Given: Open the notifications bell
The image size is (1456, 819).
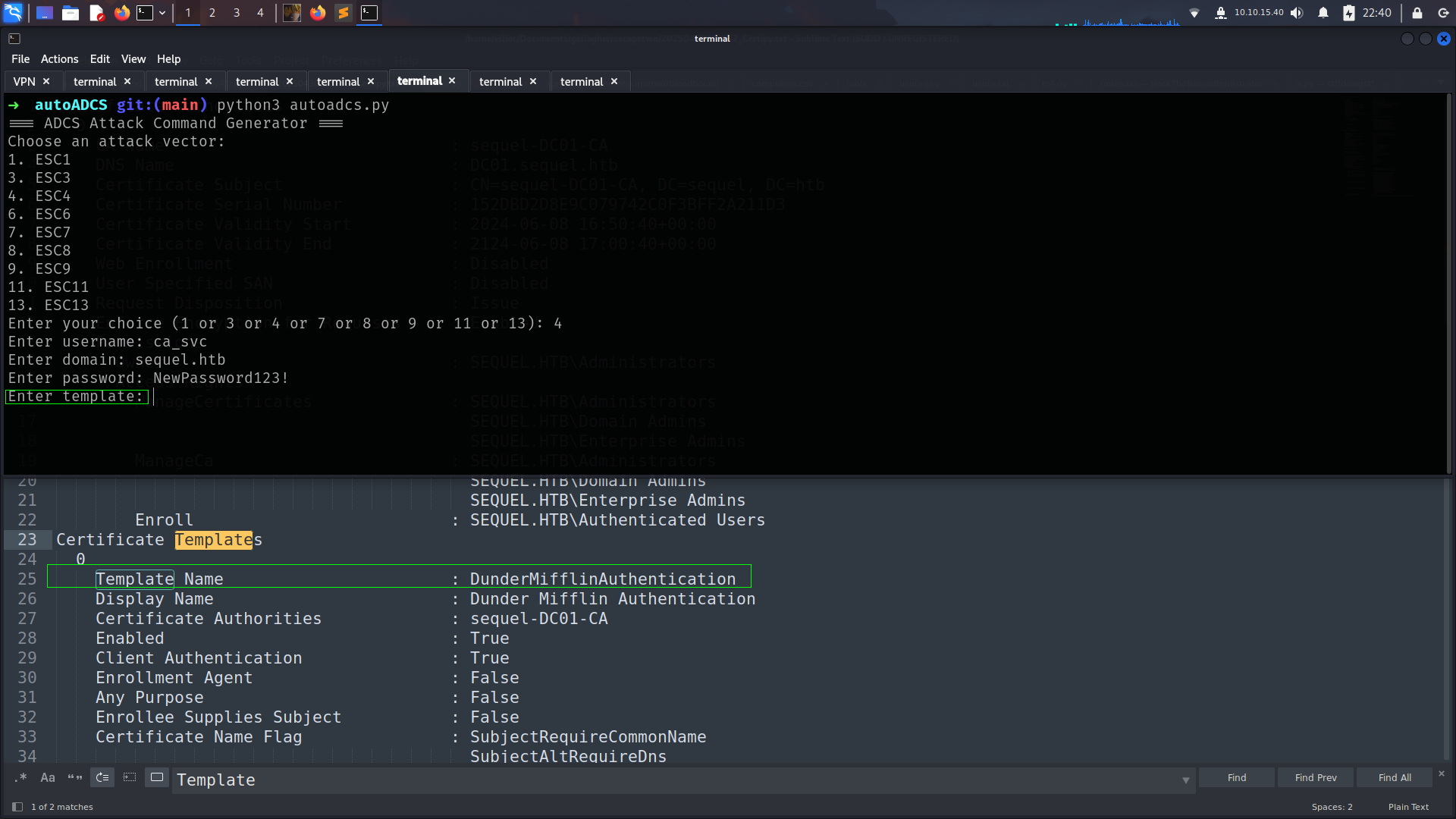Looking at the screenshot, I should tap(1323, 13).
